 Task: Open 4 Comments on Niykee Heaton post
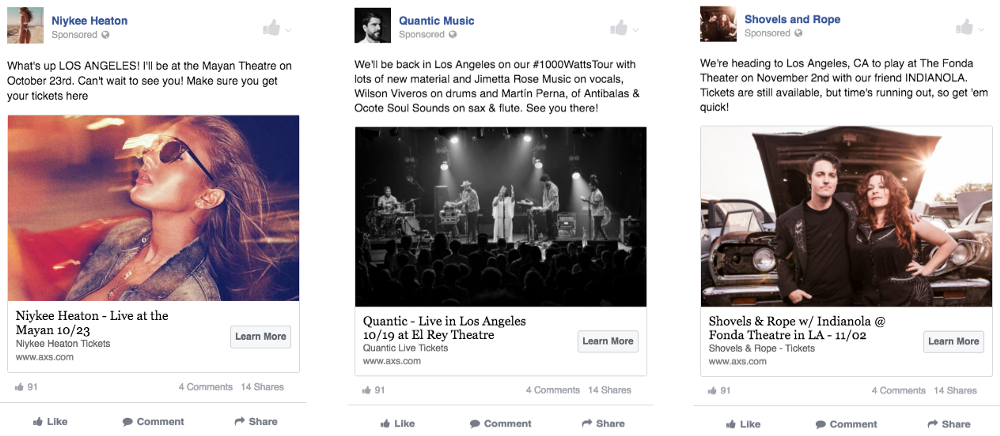pos(205,387)
